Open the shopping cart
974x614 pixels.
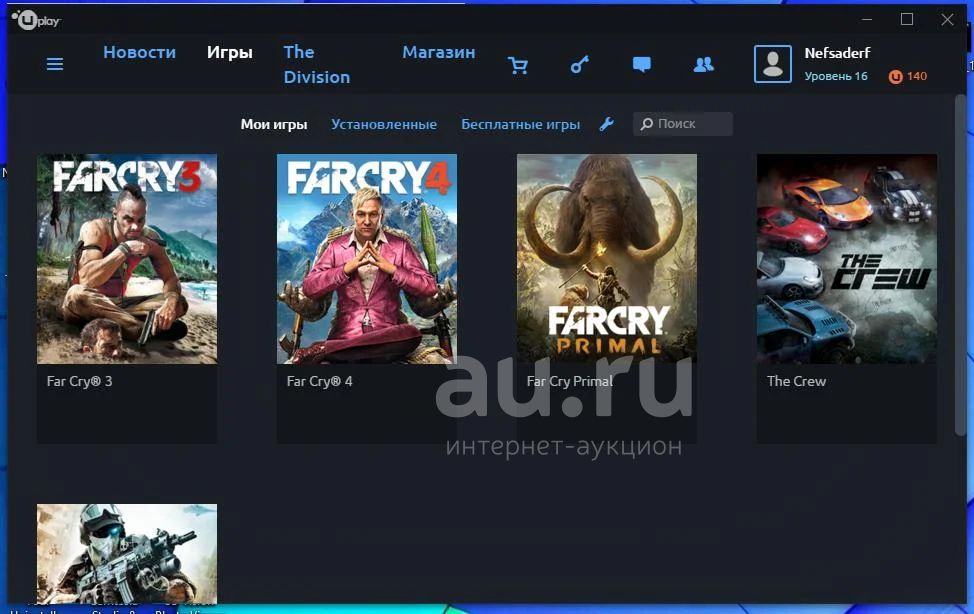point(517,65)
